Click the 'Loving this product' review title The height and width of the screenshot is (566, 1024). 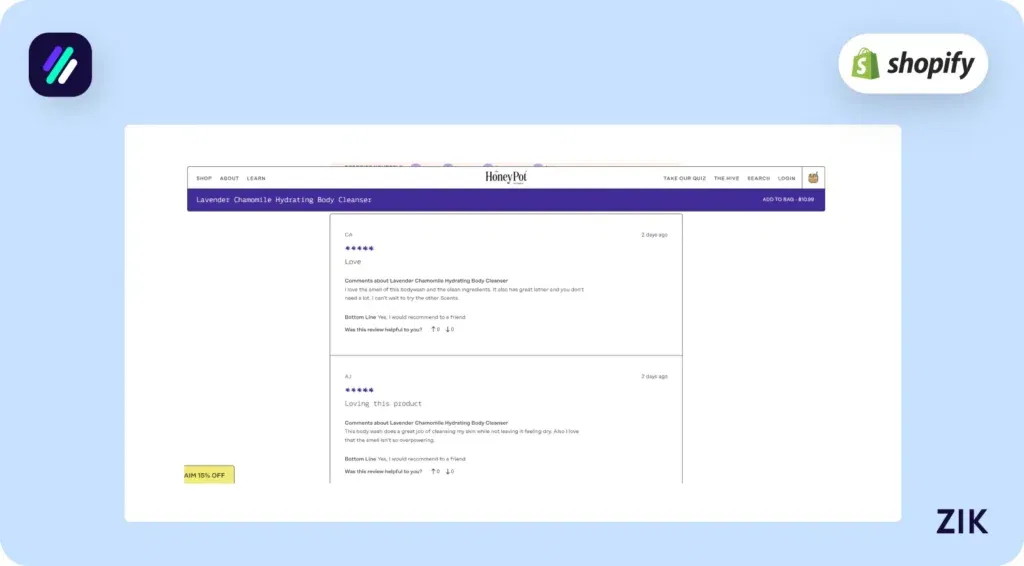[x=383, y=404]
